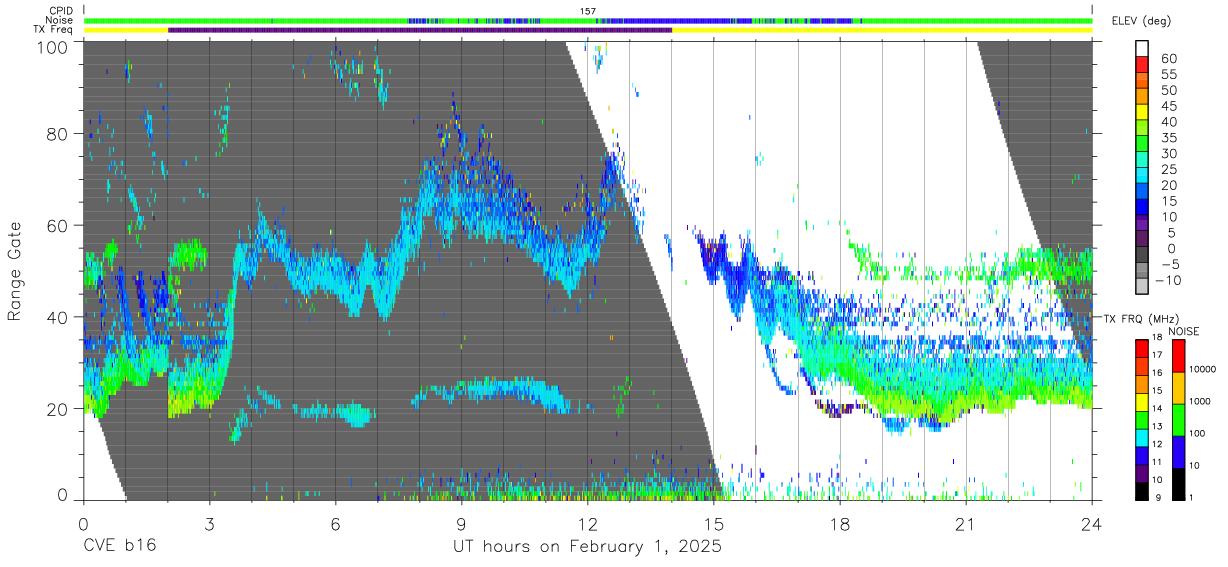Select the CPID value 157

[588, 11]
